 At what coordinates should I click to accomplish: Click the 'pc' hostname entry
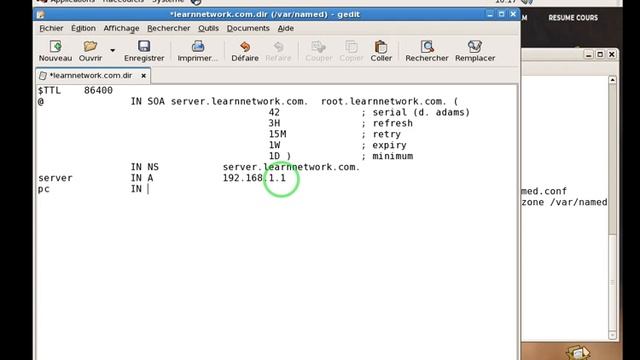click(44, 189)
